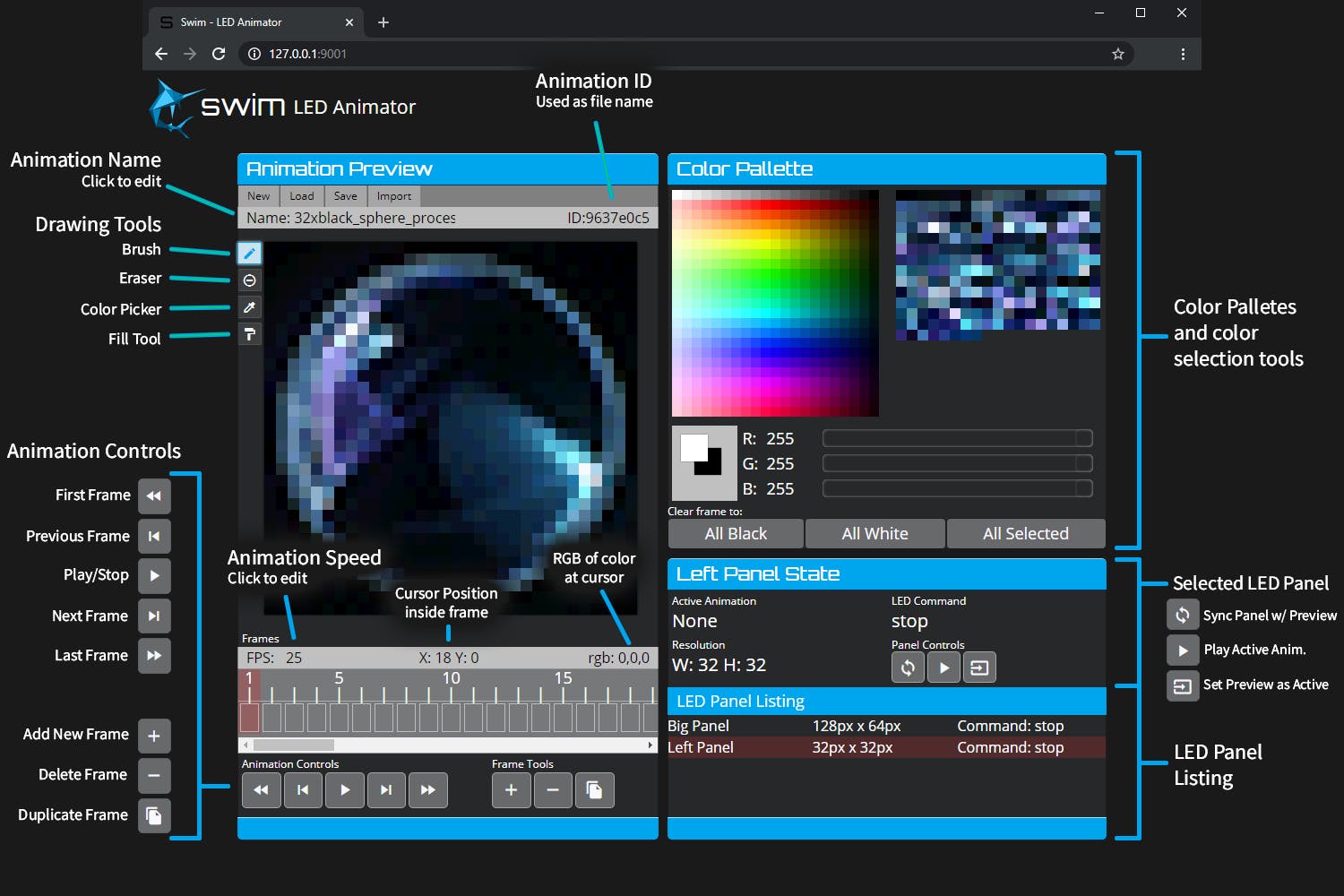1344x896 pixels.
Task: Set preview as active under Panel Controls
Action: point(979,668)
